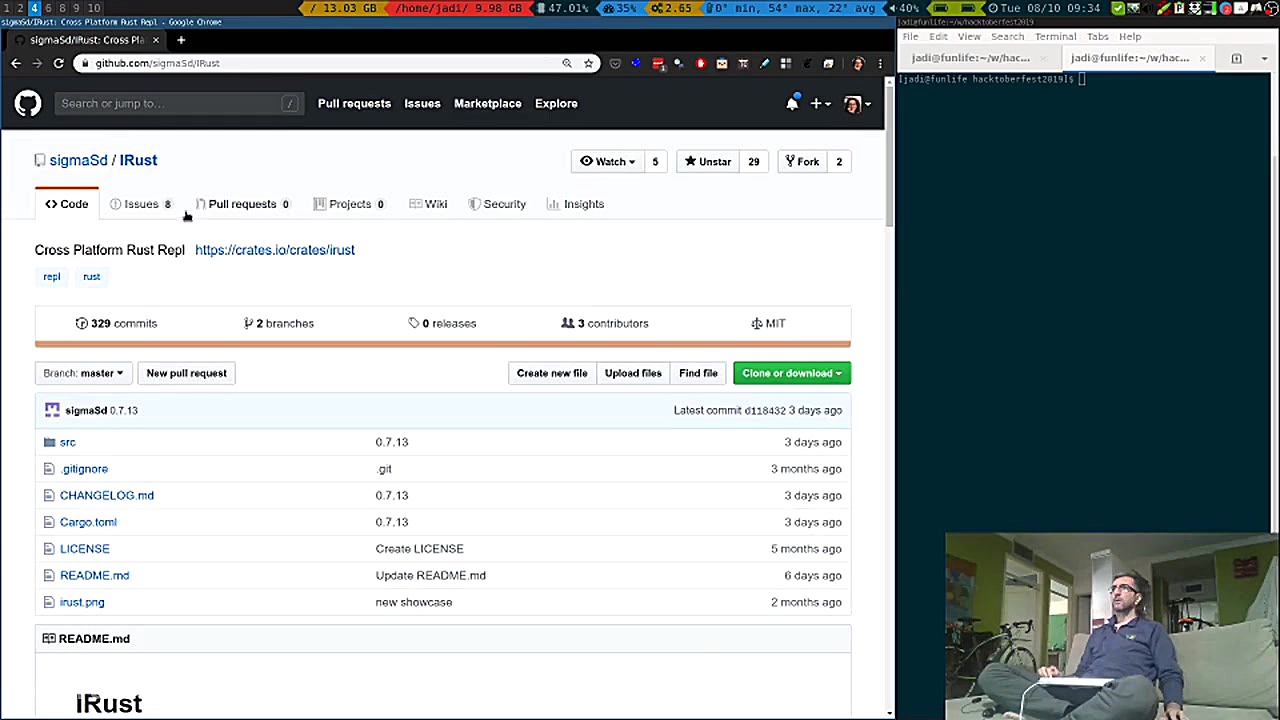Open Marketplace in GitHub header
Image resolution: width=1280 pixels, height=720 pixels.
[488, 103]
